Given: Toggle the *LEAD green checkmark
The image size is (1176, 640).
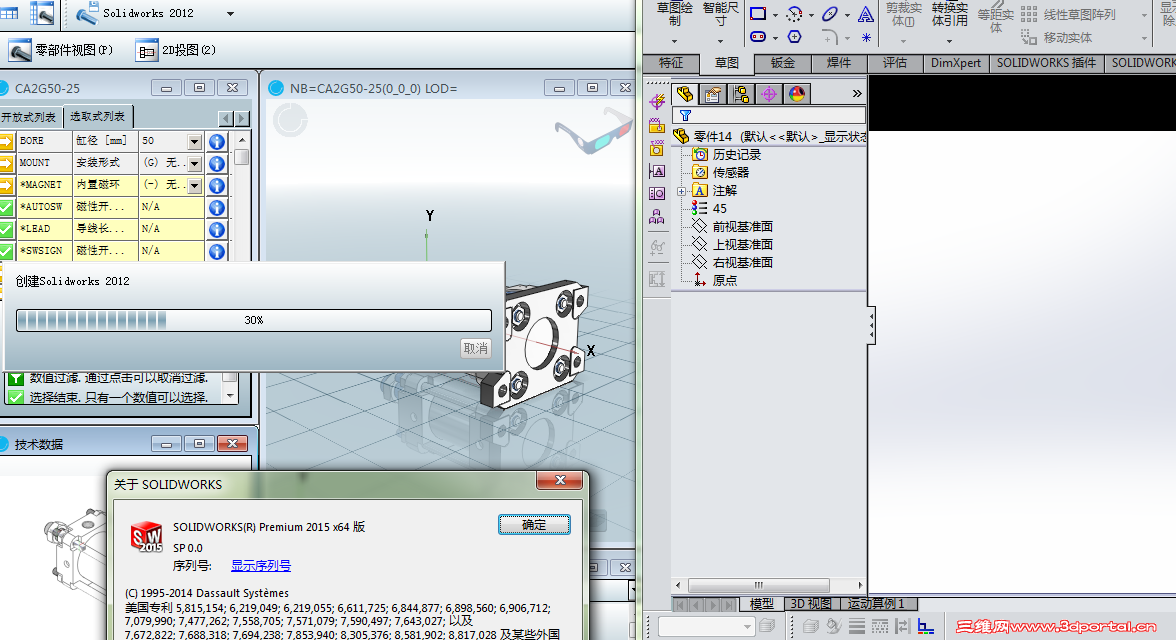Looking at the screenshot, I should click(6, 229).
